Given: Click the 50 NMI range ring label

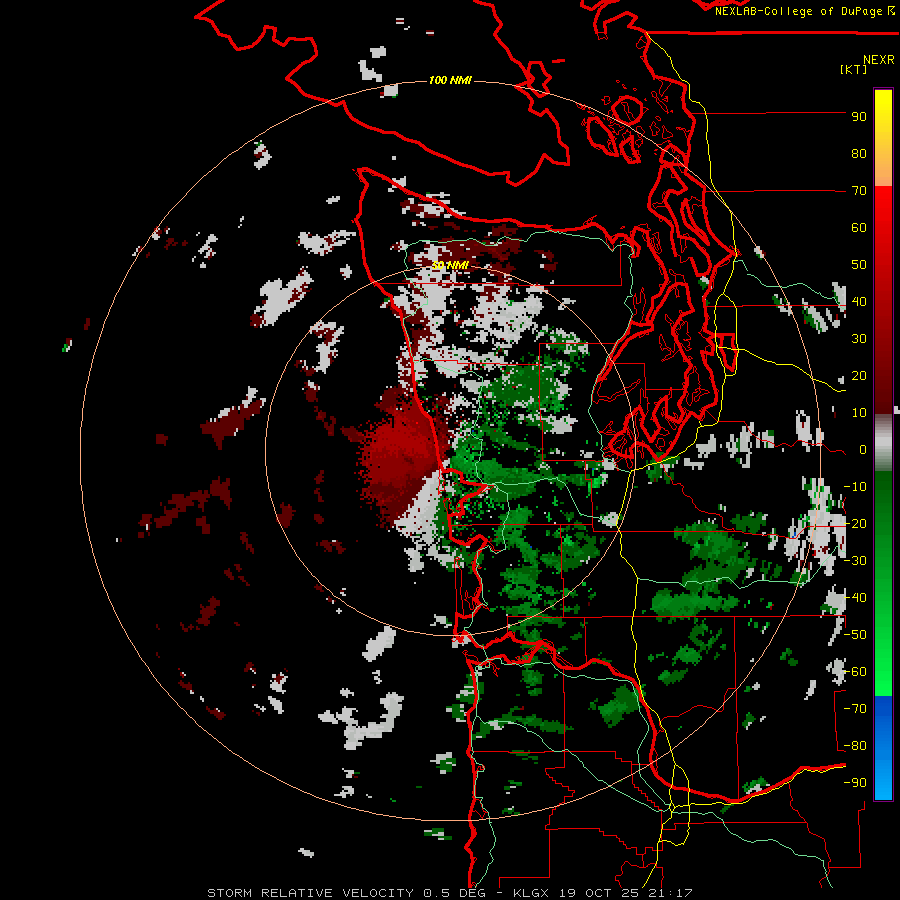Looking at the screenshot, I should coord(450,265).
